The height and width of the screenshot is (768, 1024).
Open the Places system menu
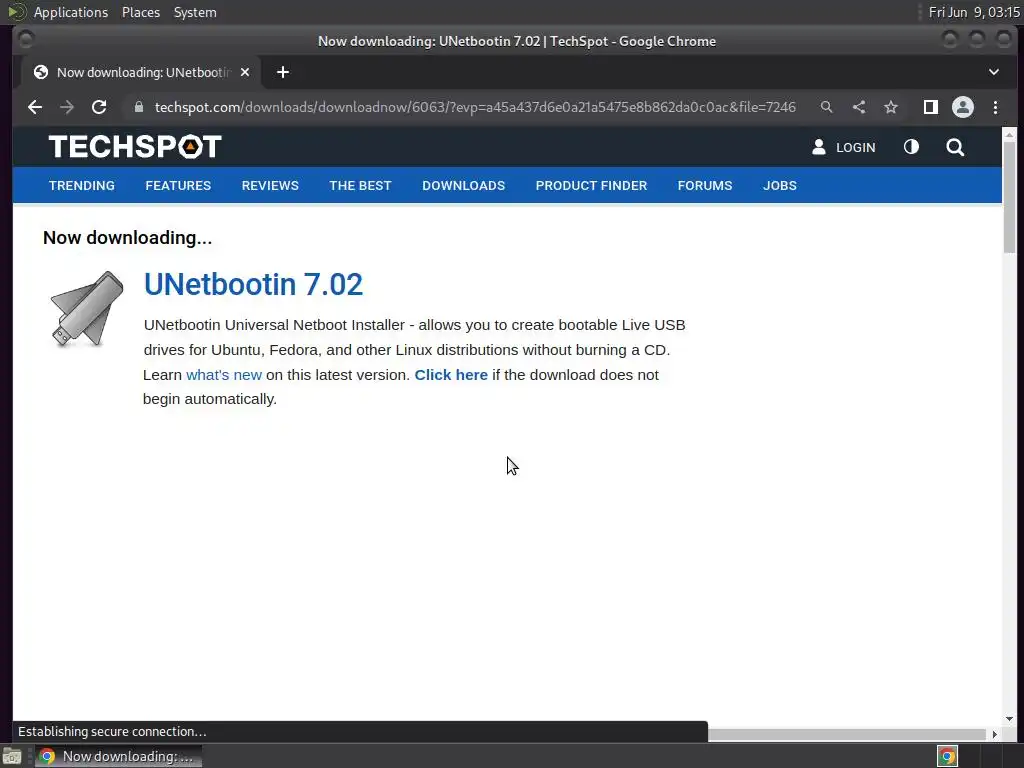click(141, 12)
